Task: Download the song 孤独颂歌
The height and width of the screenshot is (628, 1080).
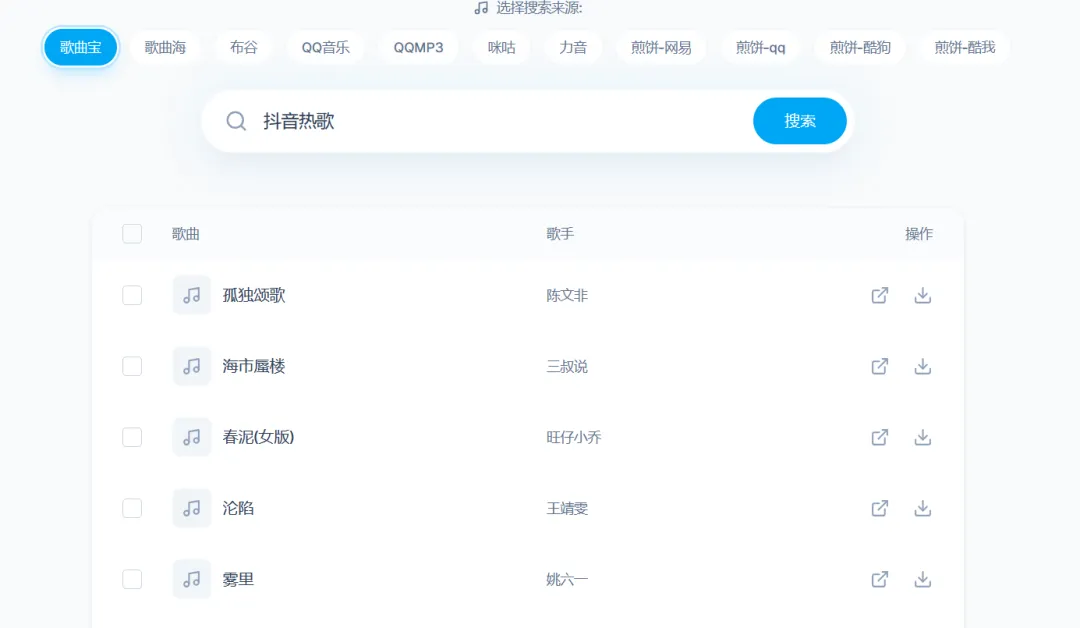Action: pyautogui.click(x=922, y=295)
